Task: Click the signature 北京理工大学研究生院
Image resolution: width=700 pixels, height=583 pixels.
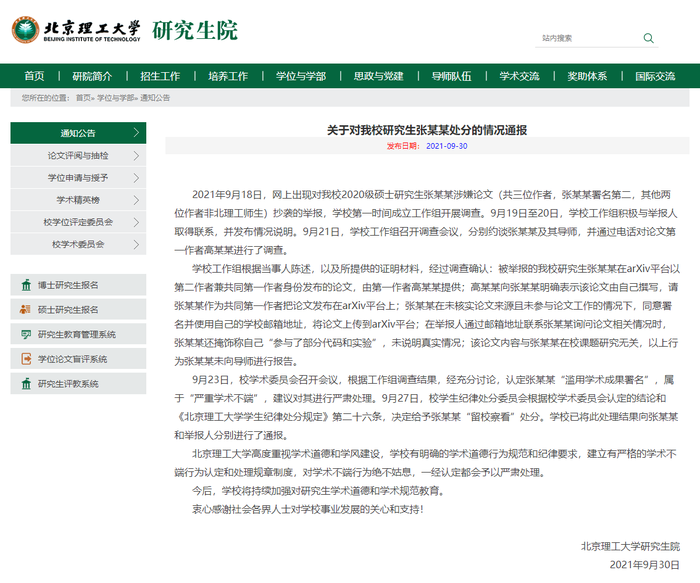Action: 630,546
